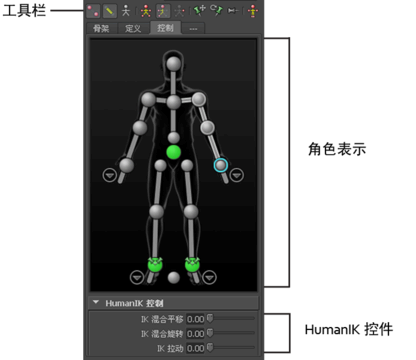
Task: Open the 定义 tab
Action: click(x=133, y=29)
